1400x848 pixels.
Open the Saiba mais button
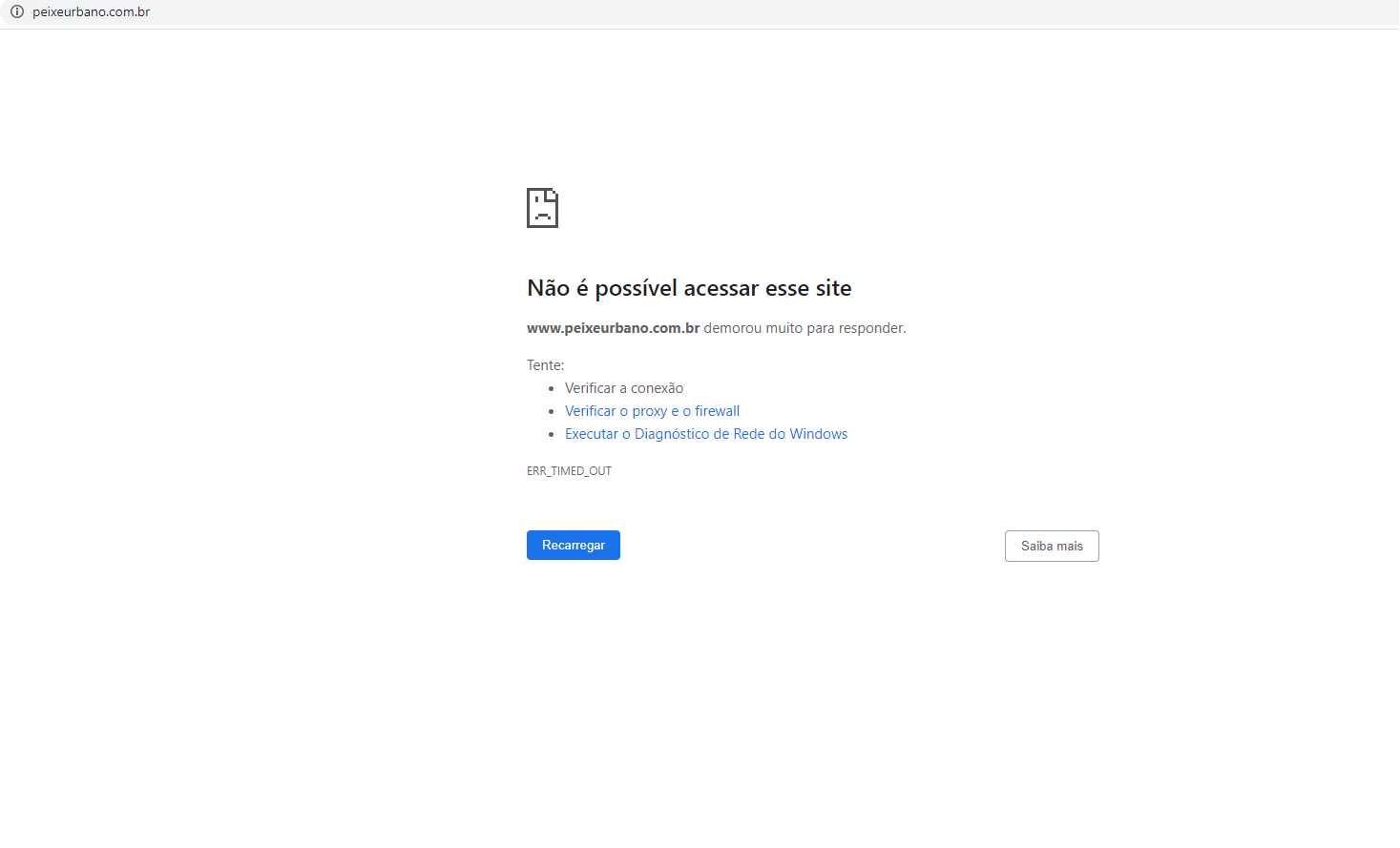point(1051,547)
